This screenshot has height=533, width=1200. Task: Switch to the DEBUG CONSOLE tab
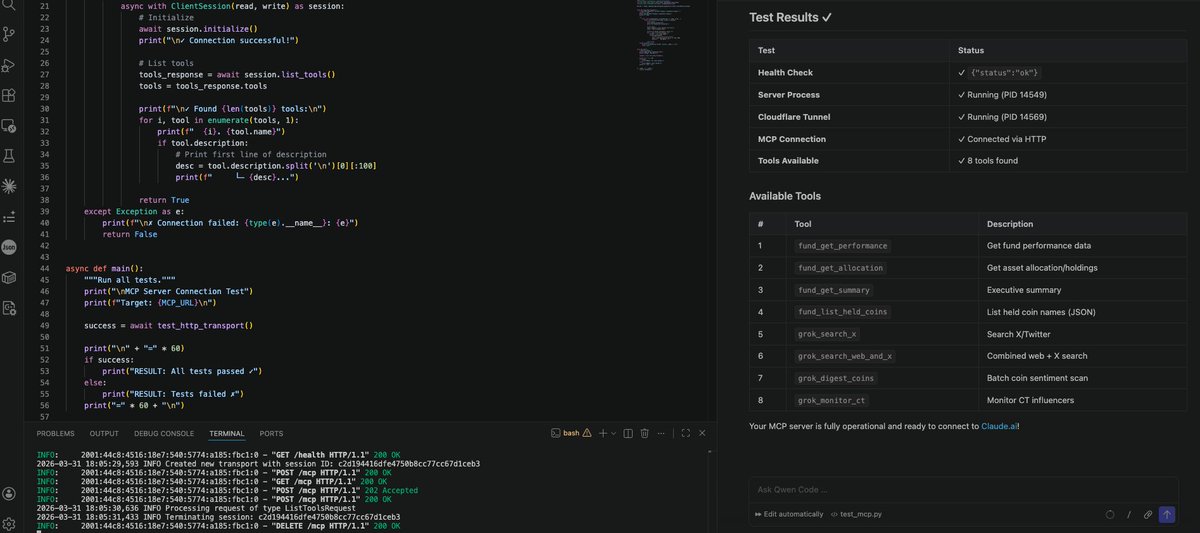[x=164, y=433]
